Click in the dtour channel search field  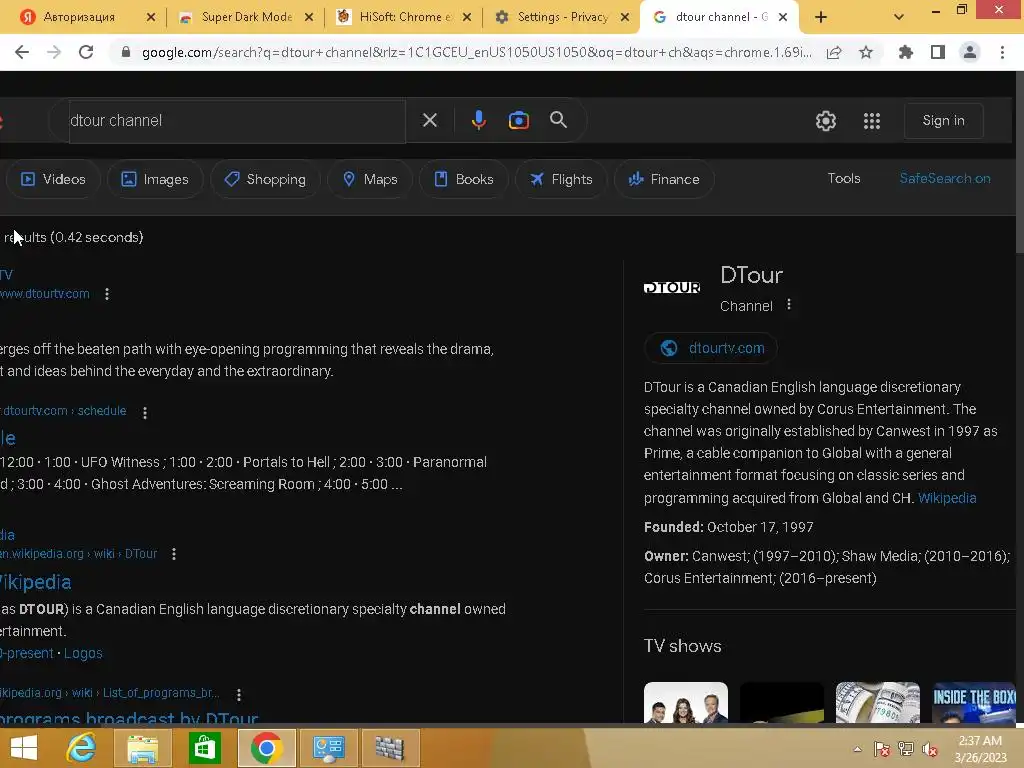coord(236,120)
